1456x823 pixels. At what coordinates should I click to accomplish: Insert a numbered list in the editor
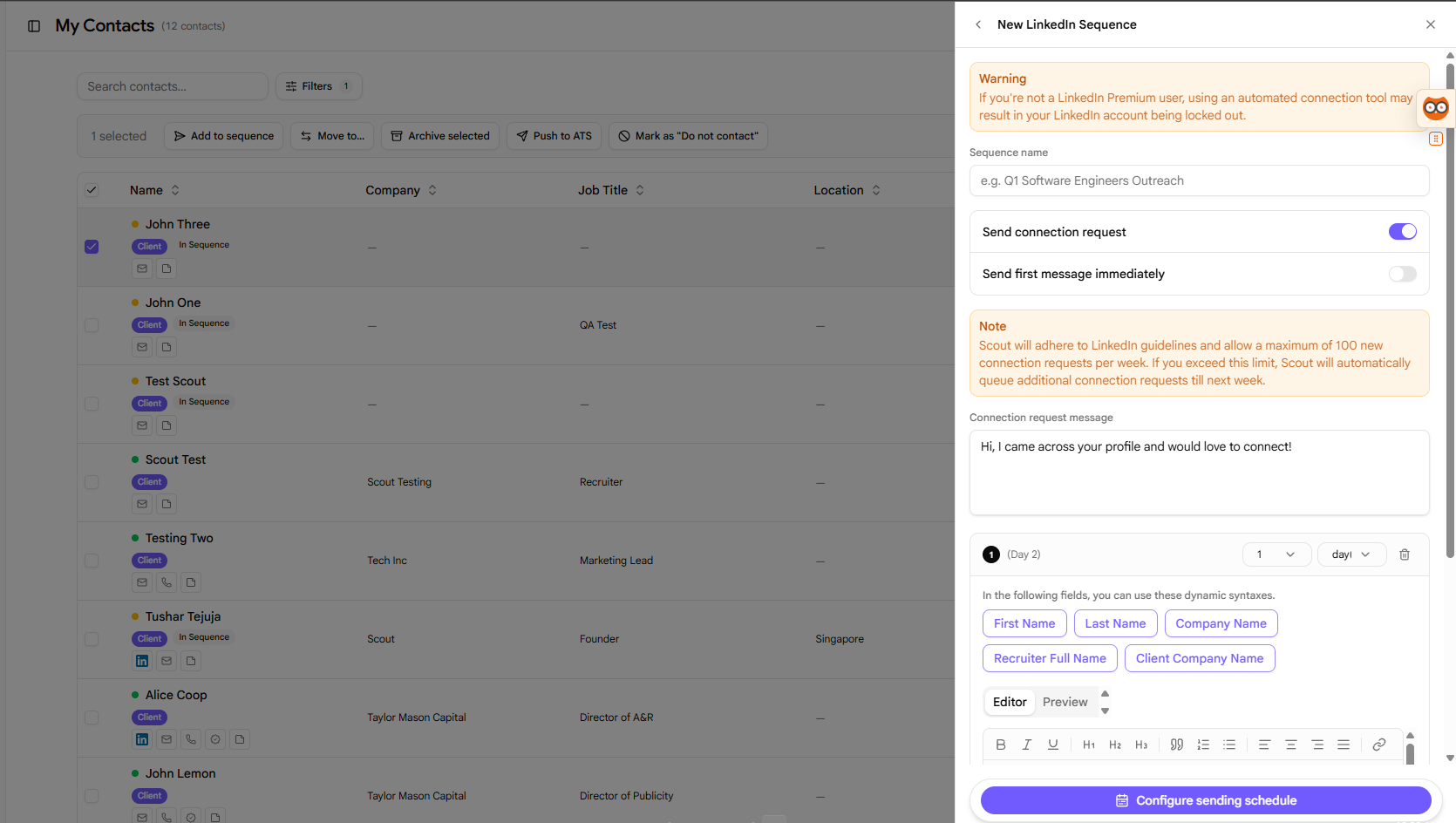point(1203,745)
